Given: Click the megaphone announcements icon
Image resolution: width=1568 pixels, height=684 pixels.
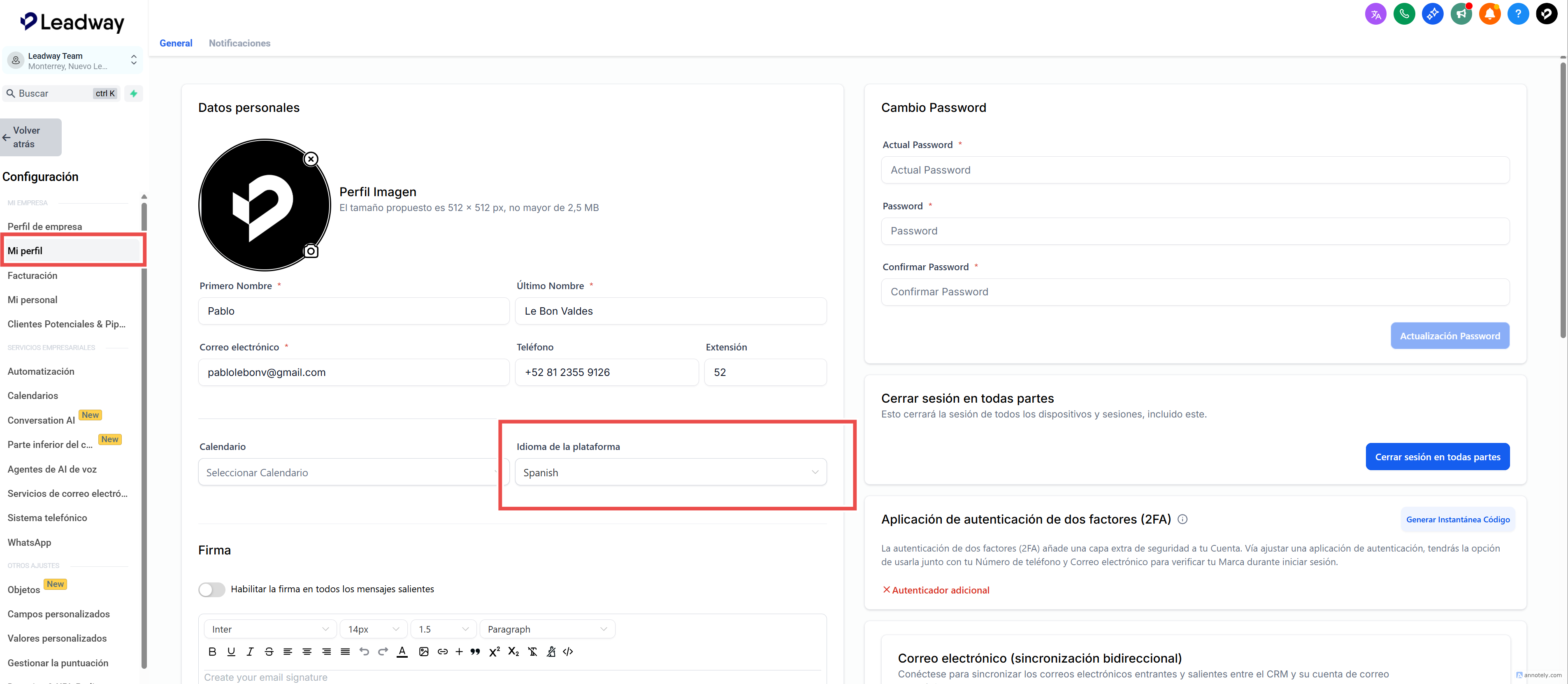Looking at the screenshot, I should 1460,14.
